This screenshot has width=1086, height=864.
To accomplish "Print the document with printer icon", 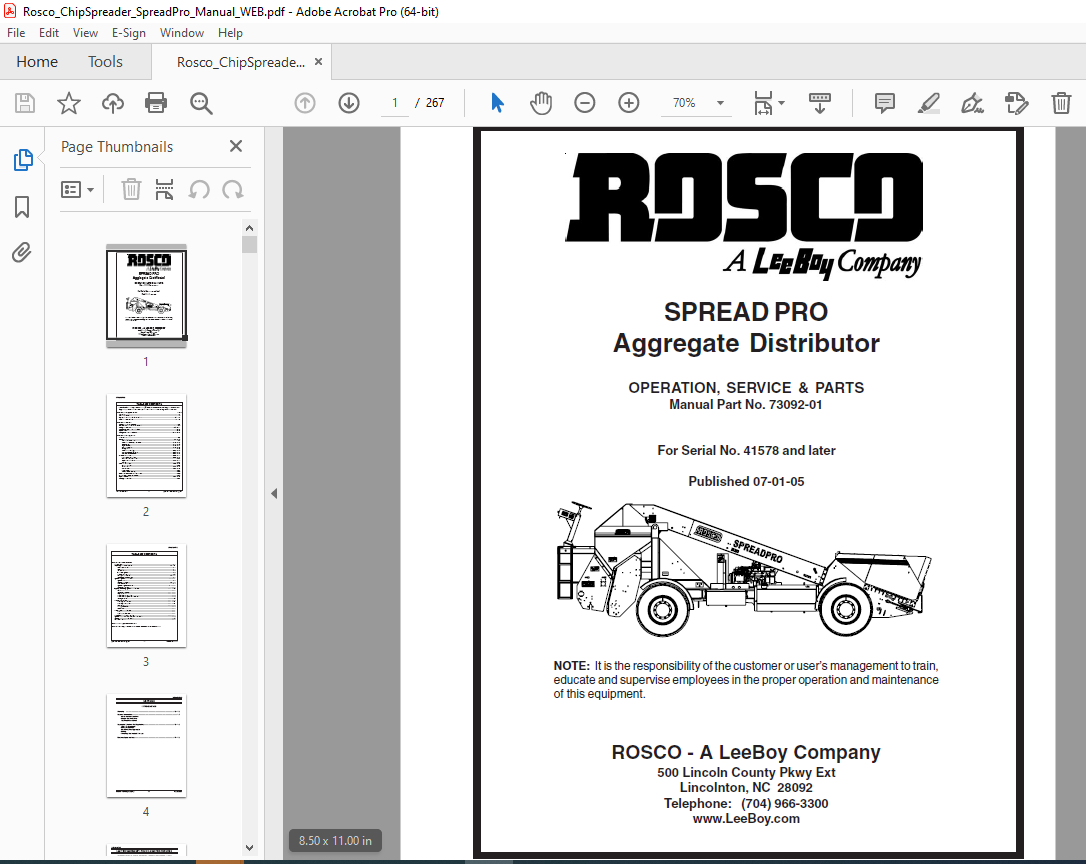I will (x=156, y=103).
